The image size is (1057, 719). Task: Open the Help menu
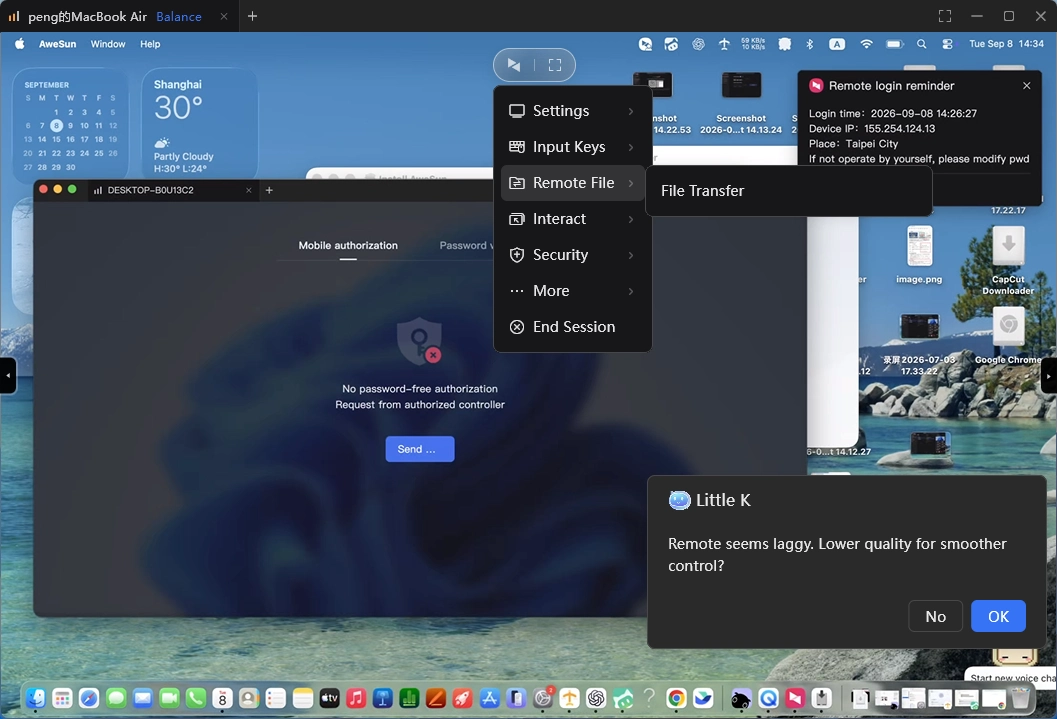(150, 44)
